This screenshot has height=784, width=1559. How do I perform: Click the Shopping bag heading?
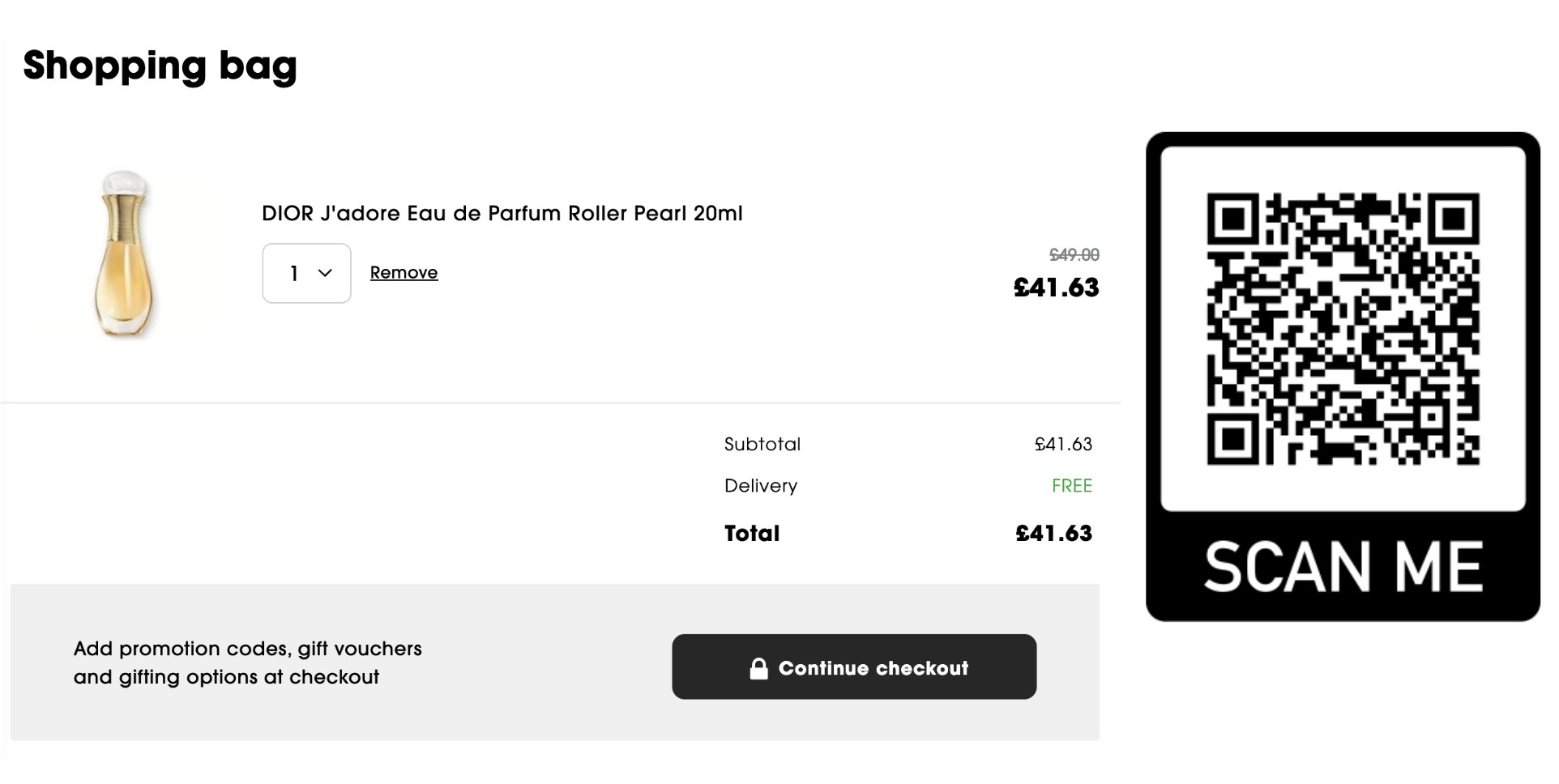(x=160, y=66)
